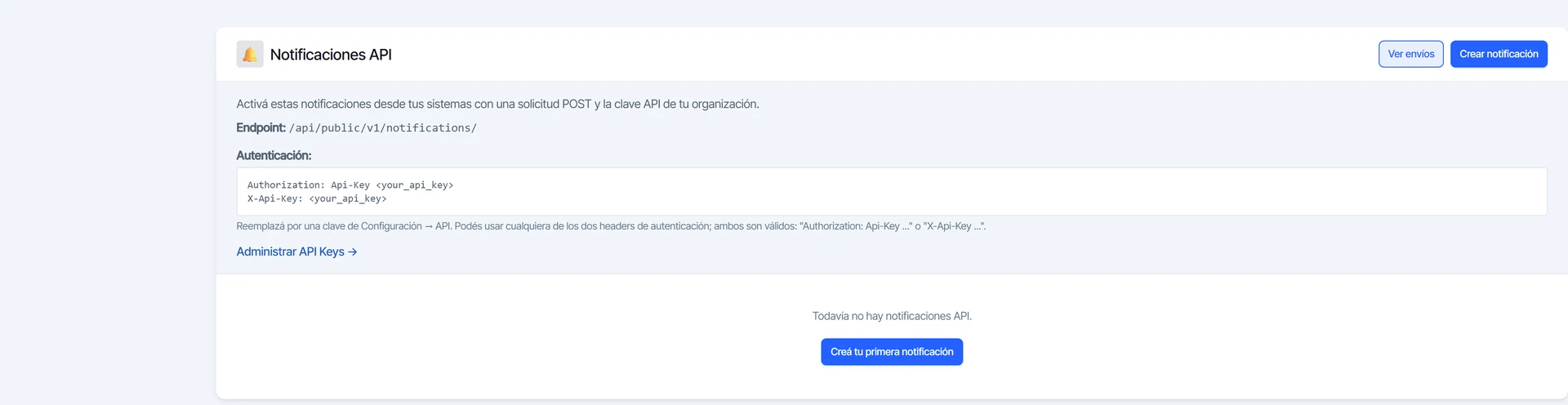
Task: Click the text Todavía no hay notificaciones API
Action: tap(892, 316)
